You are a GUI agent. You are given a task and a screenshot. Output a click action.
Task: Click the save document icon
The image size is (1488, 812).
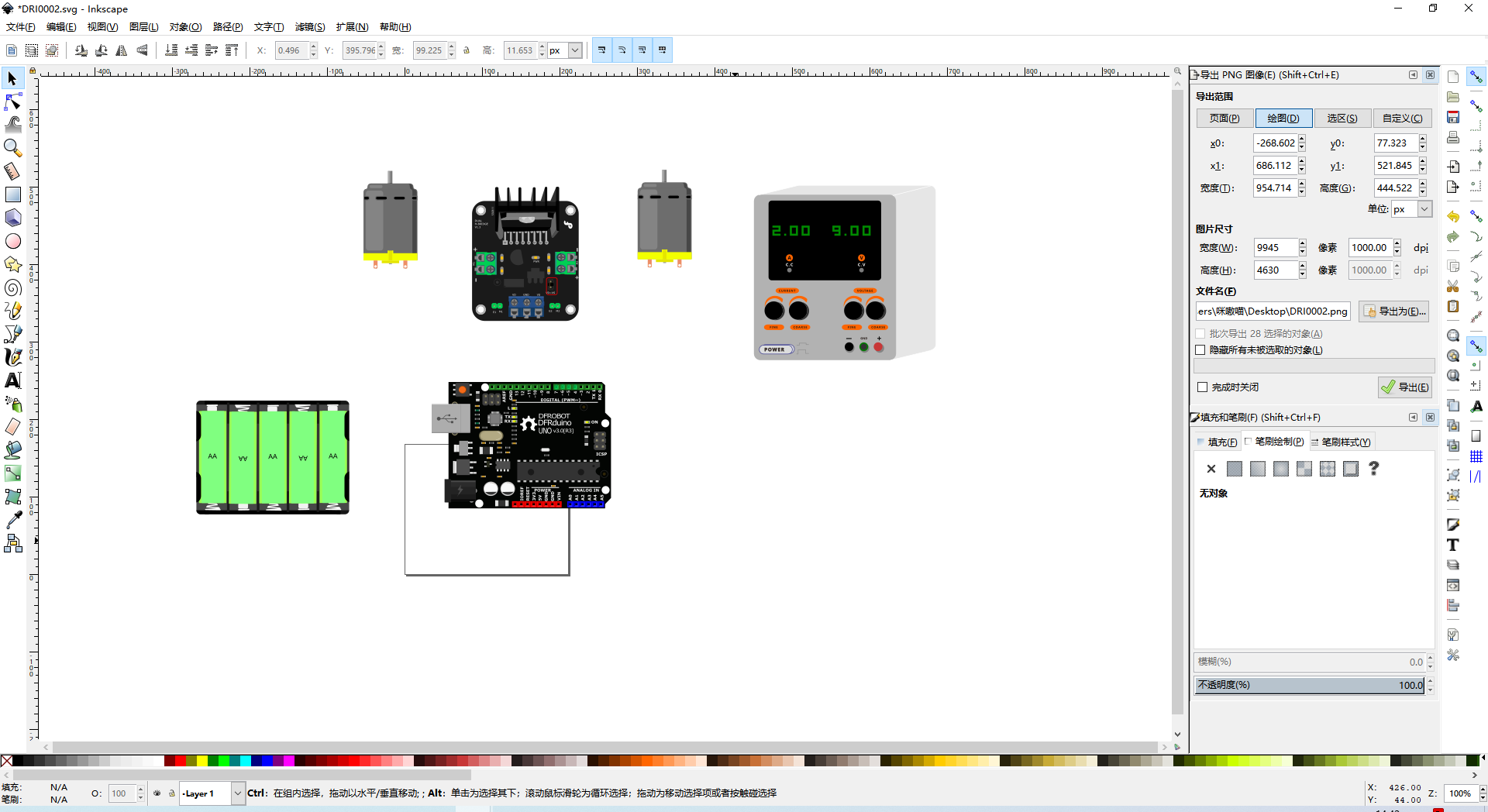pos(1453,117)
